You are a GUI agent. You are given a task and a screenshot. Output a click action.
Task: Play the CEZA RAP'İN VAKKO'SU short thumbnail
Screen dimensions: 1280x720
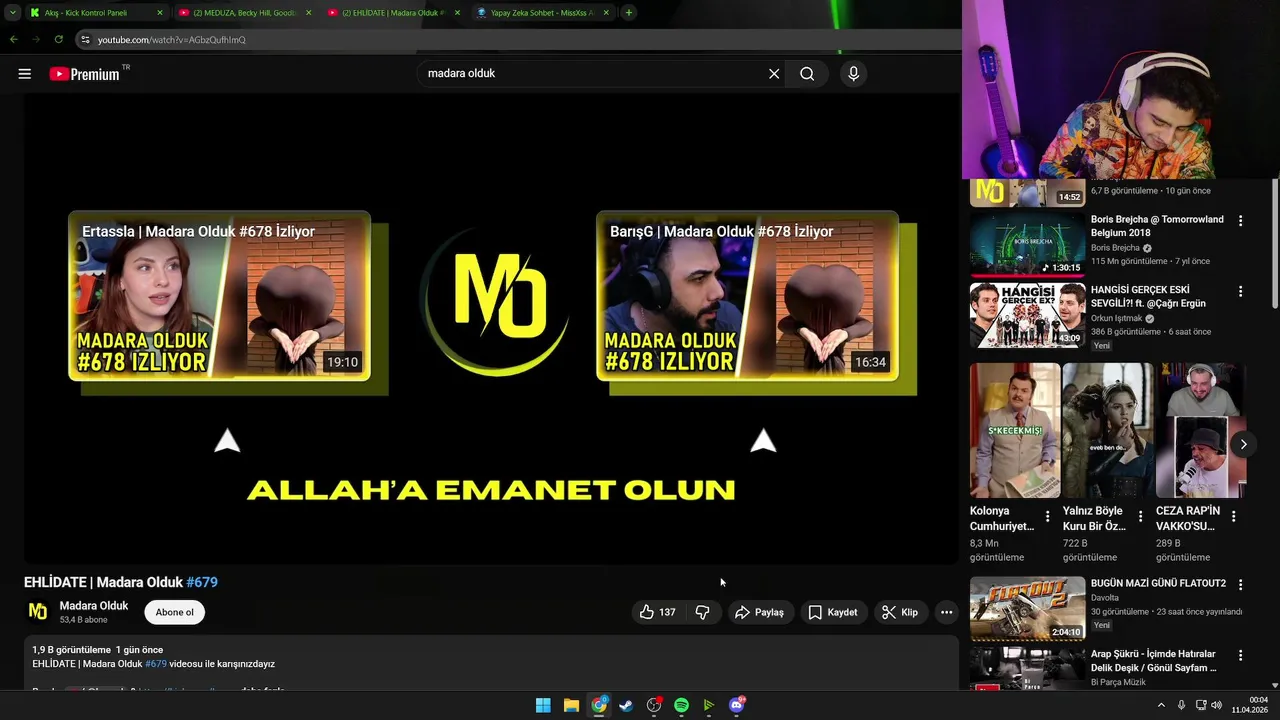(1200, 430)
